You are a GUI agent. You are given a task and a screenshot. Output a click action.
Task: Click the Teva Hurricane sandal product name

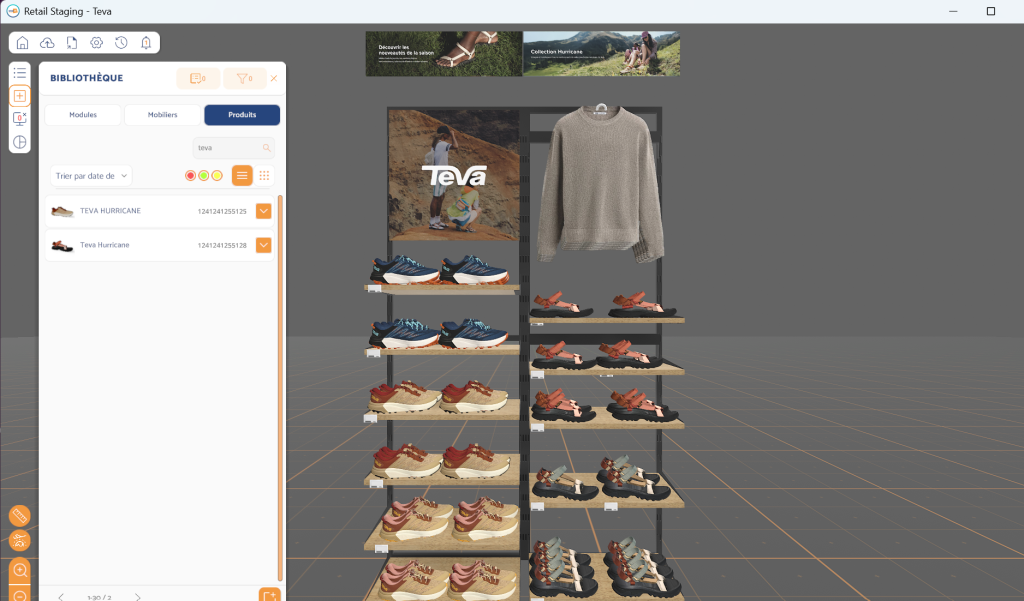pyautogui.click(x=104, y=245)
